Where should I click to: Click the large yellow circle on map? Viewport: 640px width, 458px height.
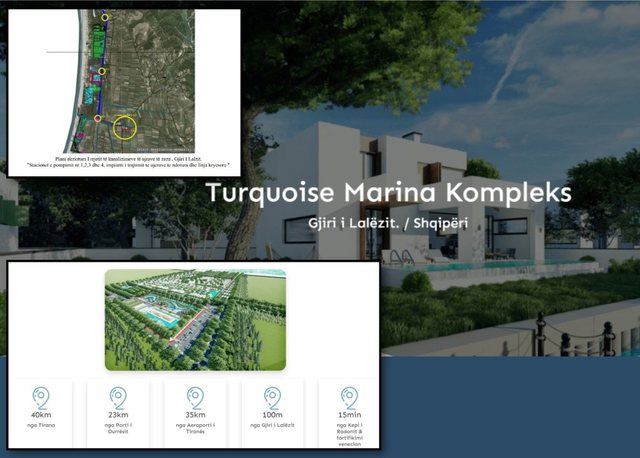[x=124, y=128]
